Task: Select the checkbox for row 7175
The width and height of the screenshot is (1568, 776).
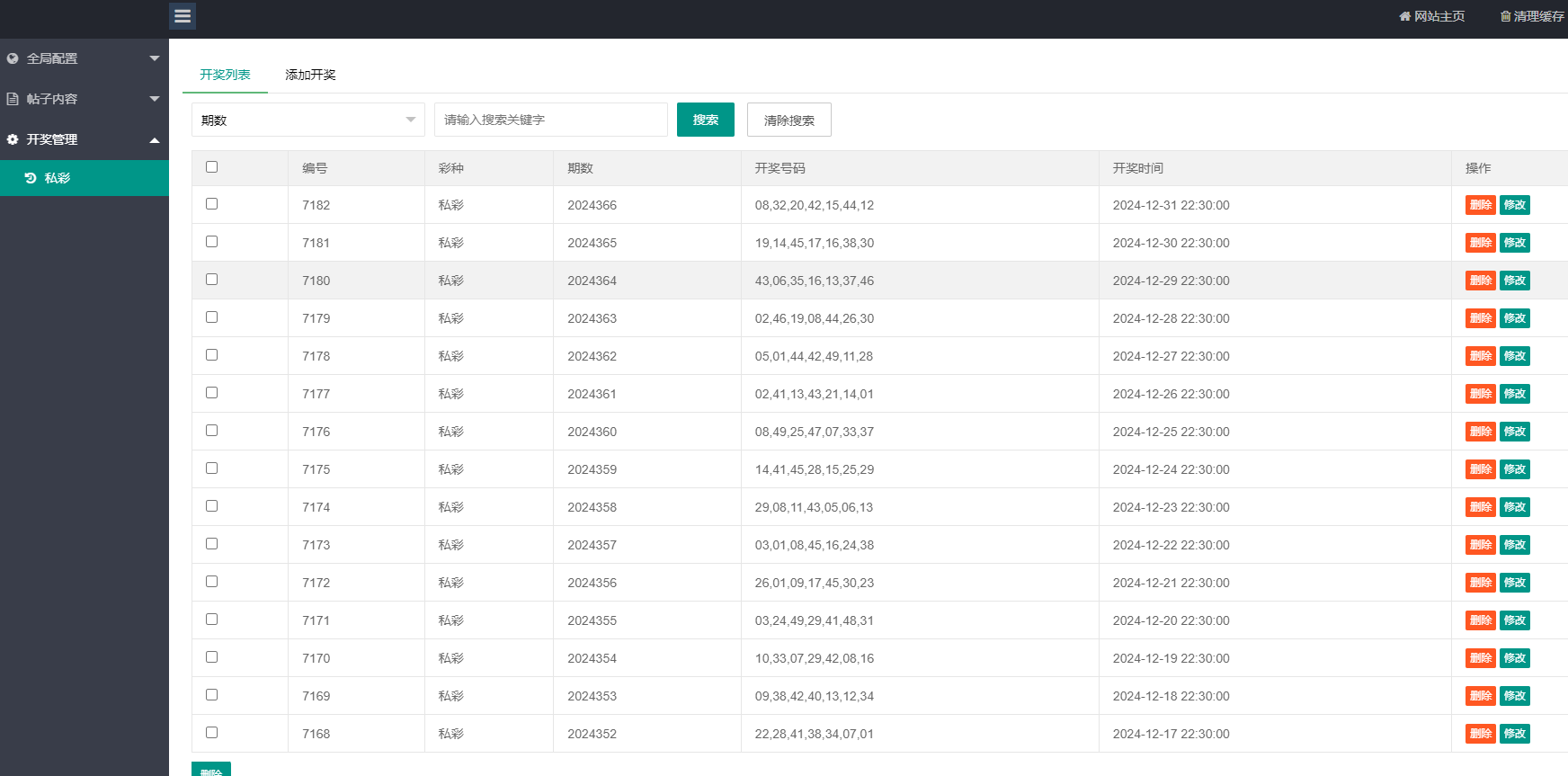Action: [x=211, y=468]
